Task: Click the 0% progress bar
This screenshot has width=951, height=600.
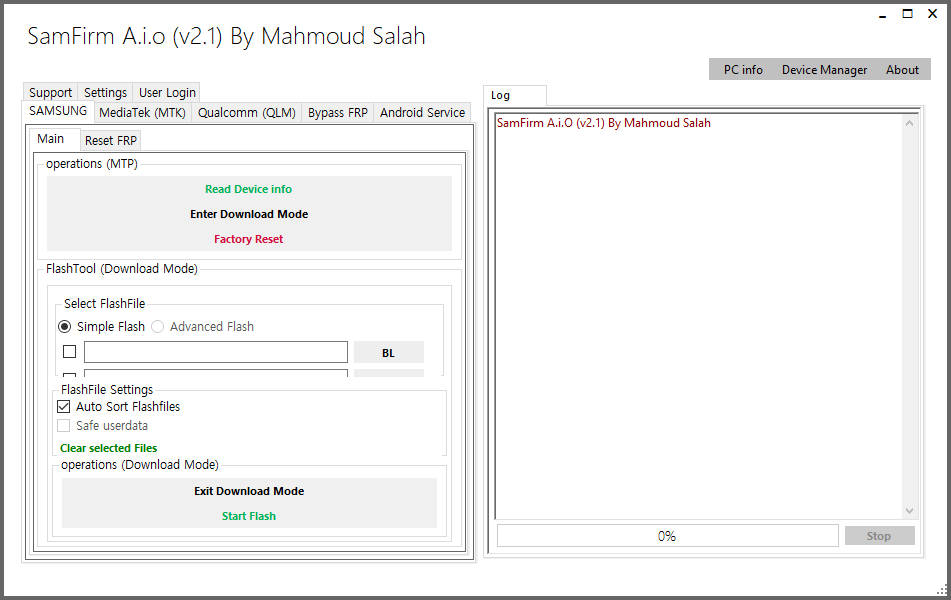Action: coord(667,536)
